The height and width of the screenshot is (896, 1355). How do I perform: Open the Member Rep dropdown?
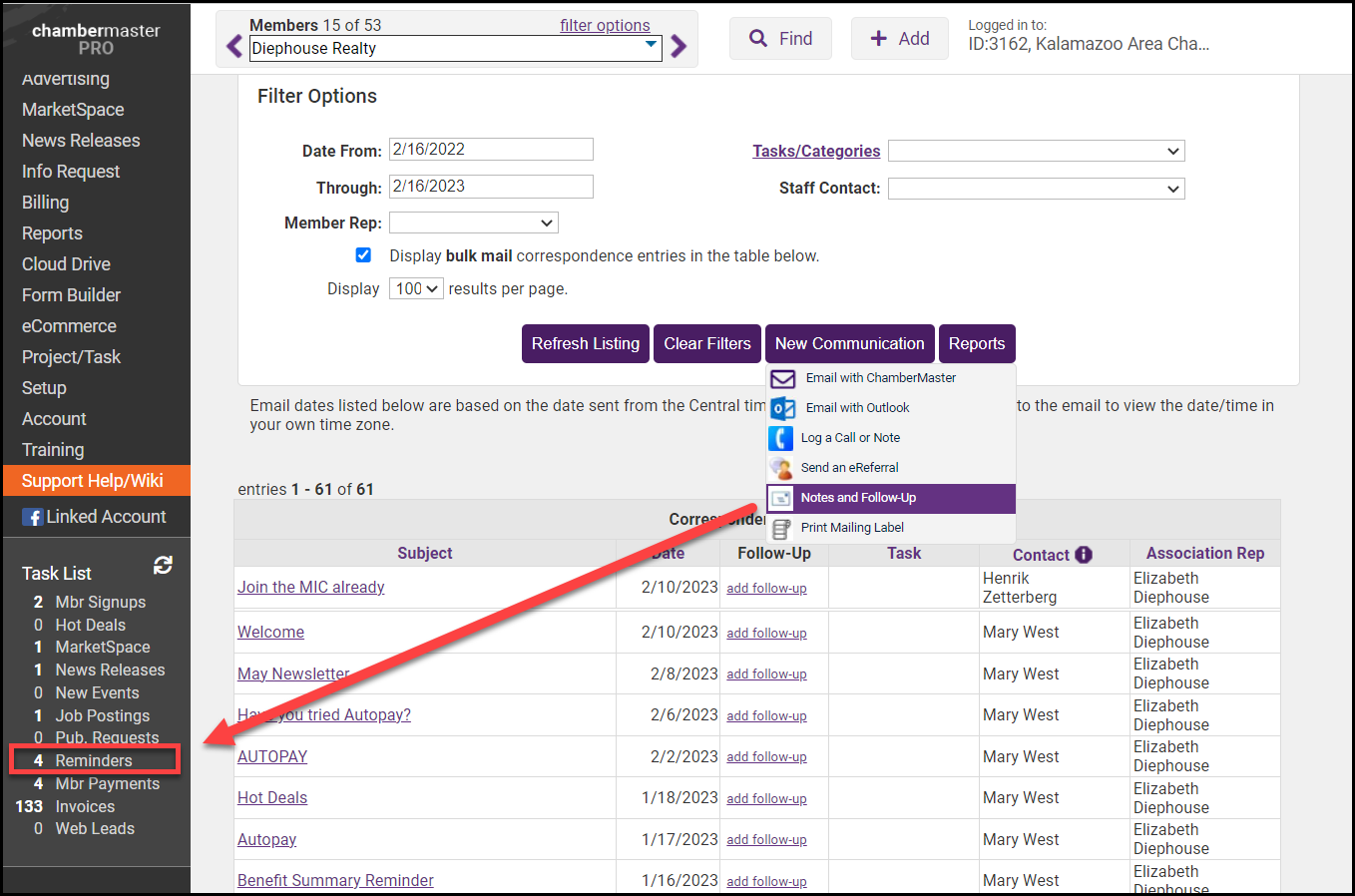473,223
